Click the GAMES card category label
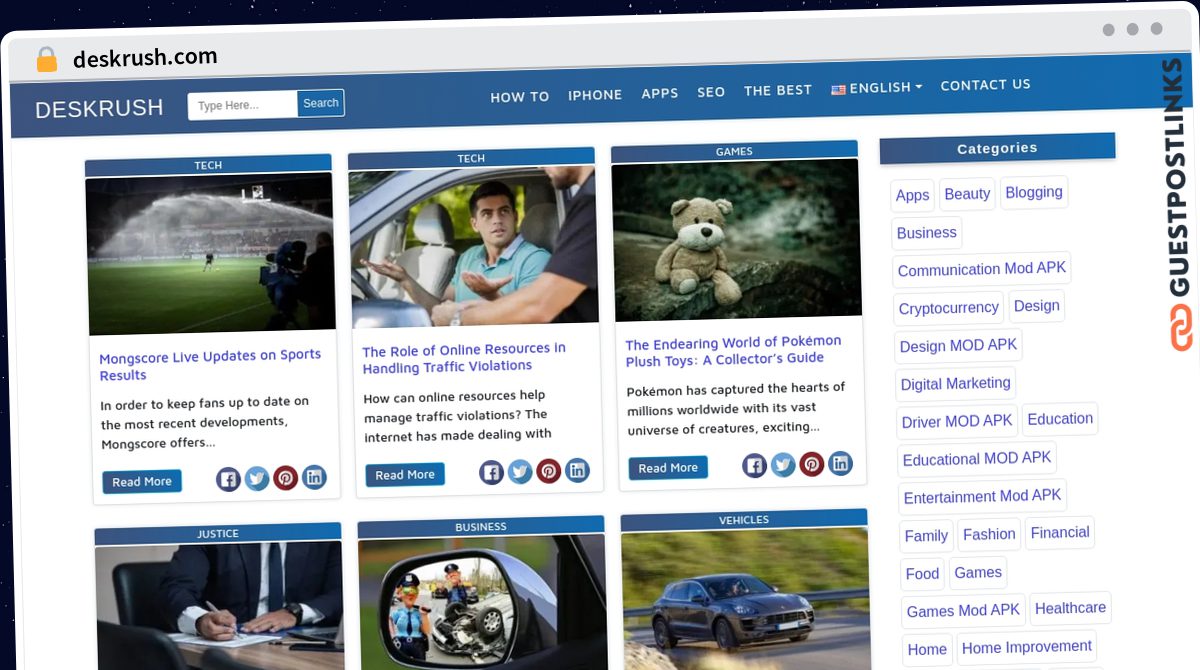This screenshot has width=1200, height=670. click(734, 151)
